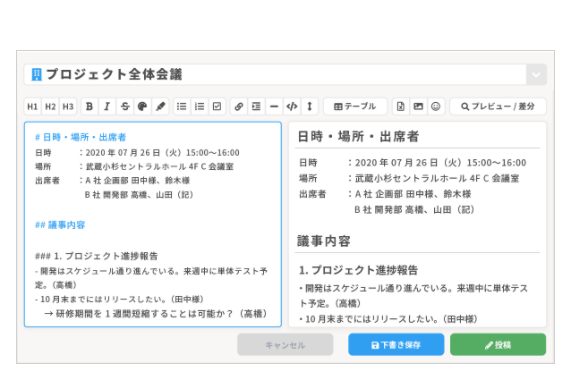Click the date line 2020年07月26日 in preview
Image resolution: width=574 pixels, height=376 pixels.
(413, 163)
